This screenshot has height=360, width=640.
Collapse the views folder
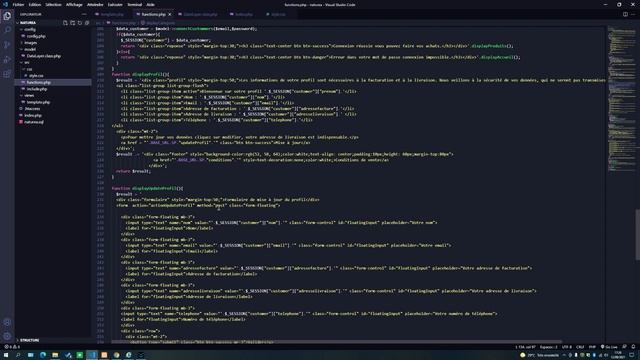pyautogui.click(x=29, y=96)
